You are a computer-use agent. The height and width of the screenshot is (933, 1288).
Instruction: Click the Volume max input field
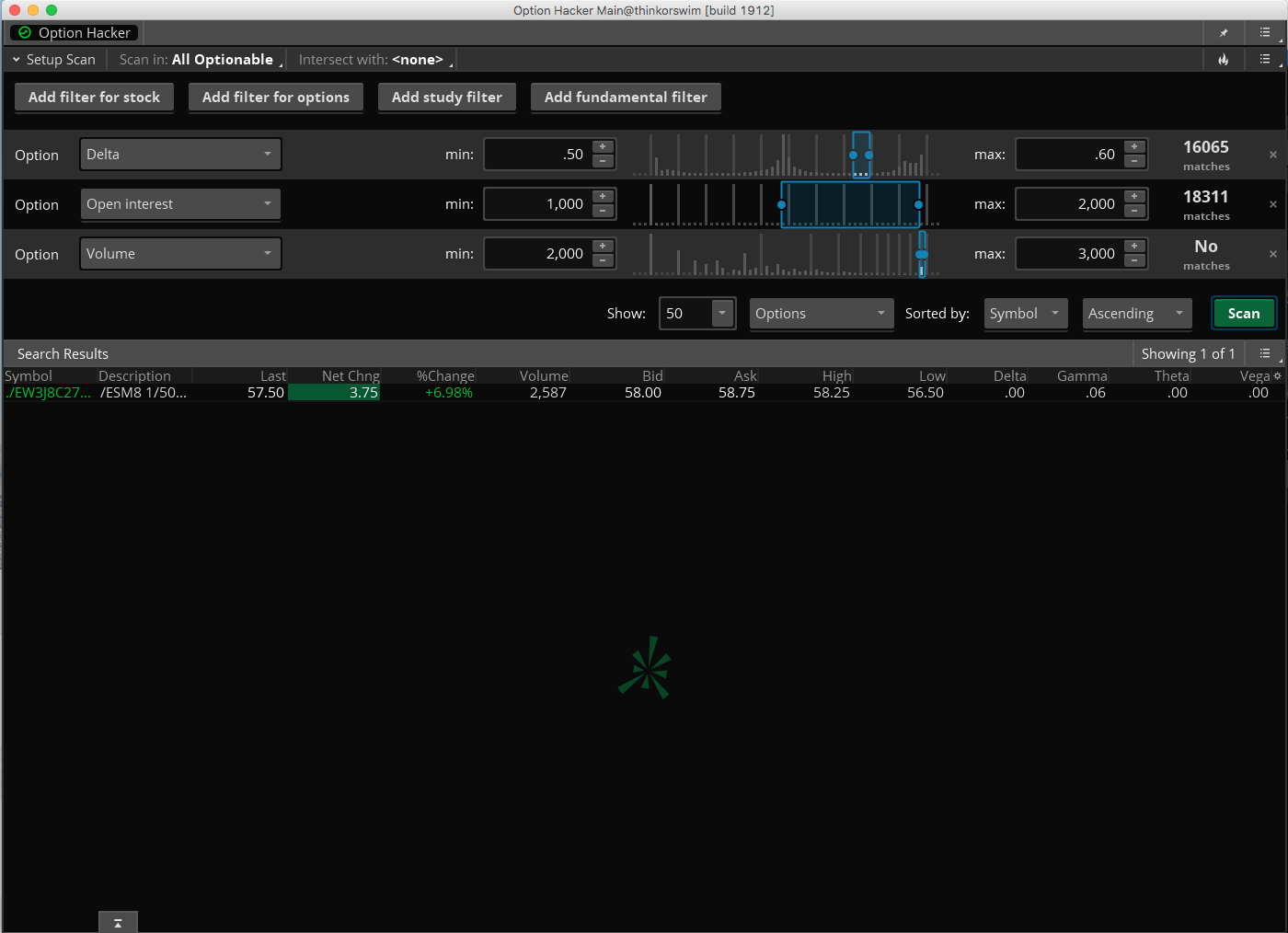click(1069, 254)
